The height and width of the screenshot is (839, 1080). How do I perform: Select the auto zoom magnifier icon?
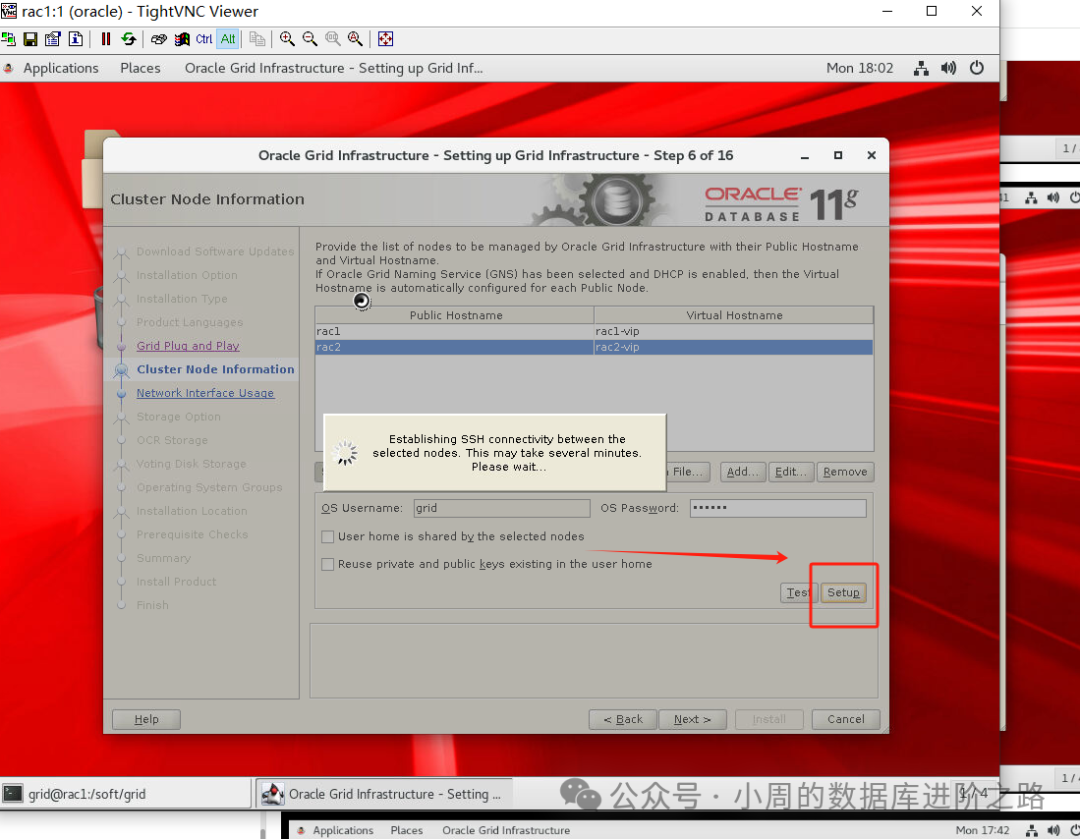pyautogui.click(x=355, y=39)
